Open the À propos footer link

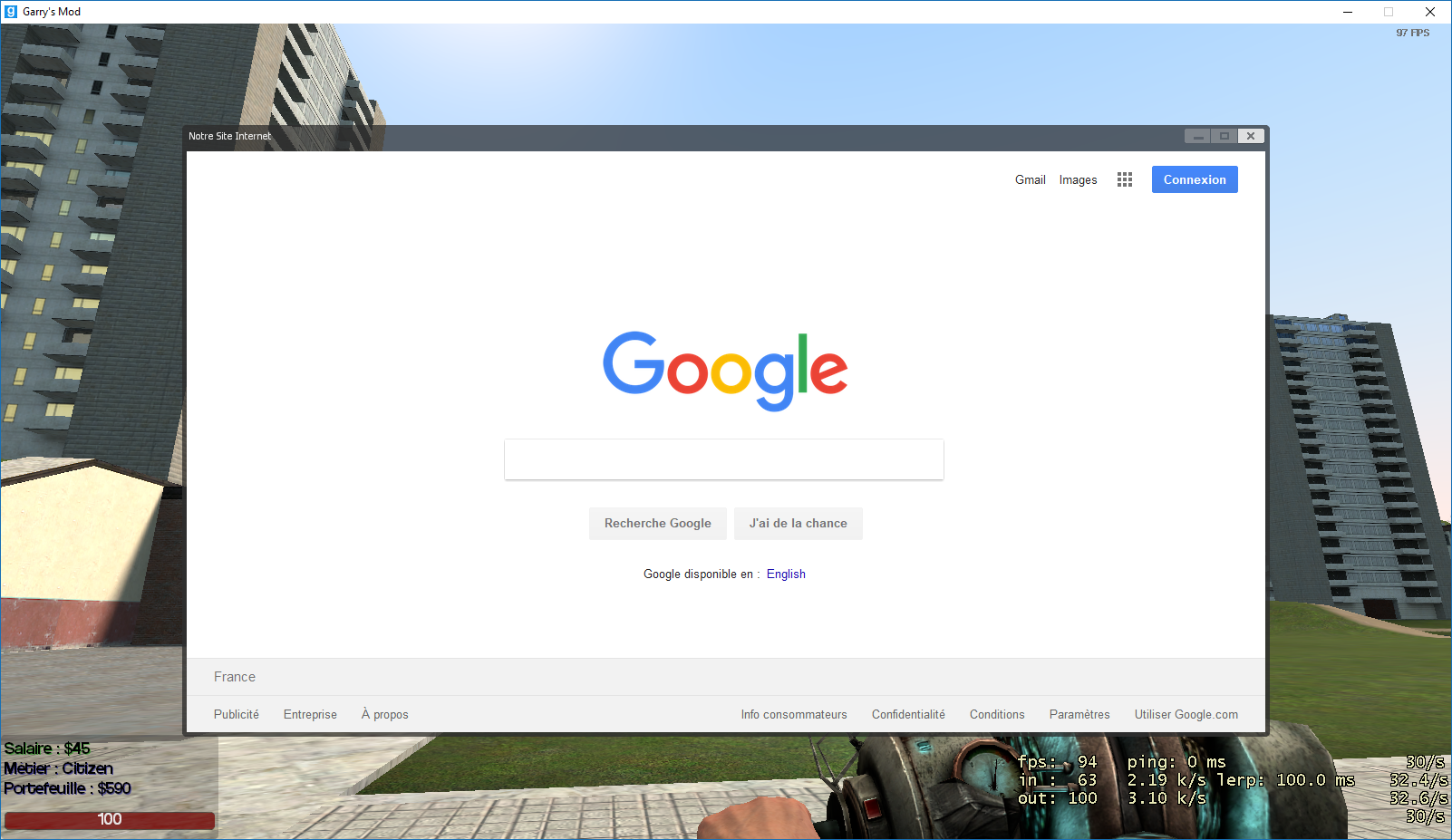click(385, 714)
